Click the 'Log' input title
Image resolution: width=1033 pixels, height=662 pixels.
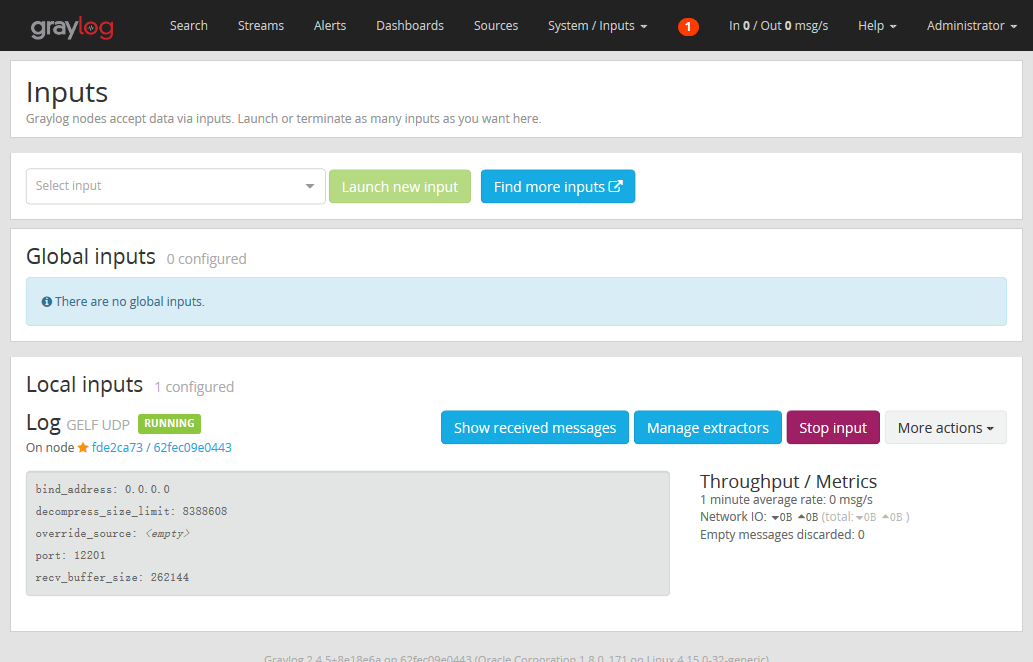(43, 422)
